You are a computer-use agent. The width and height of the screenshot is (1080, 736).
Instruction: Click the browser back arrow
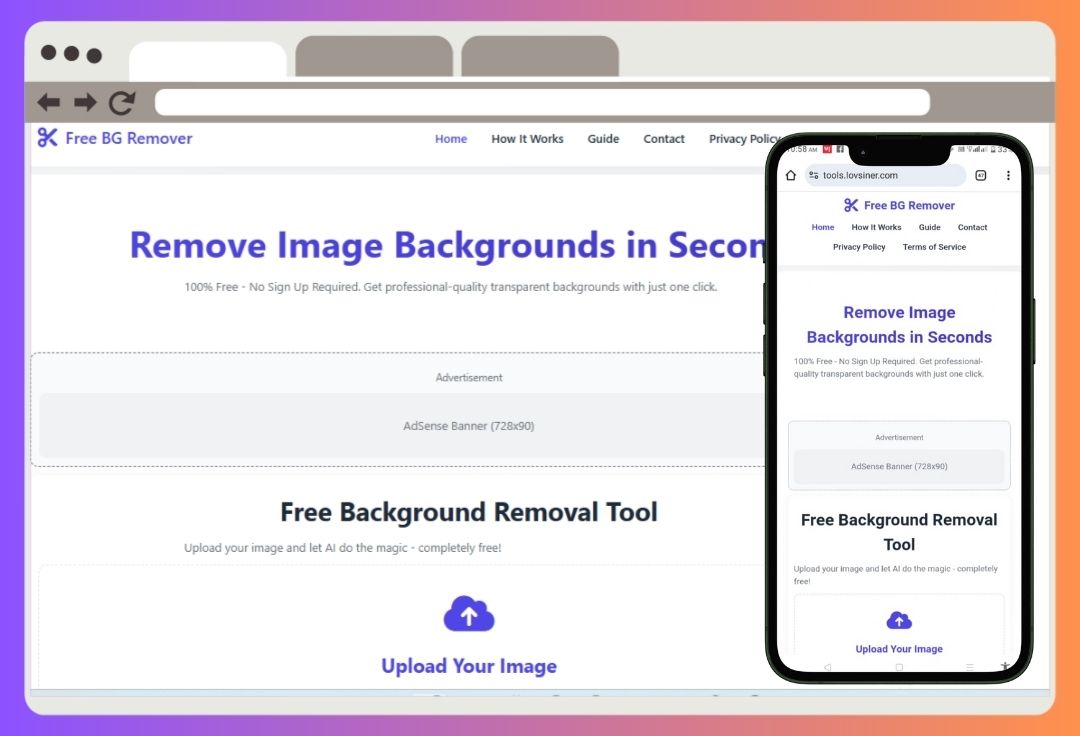[48, 102]
